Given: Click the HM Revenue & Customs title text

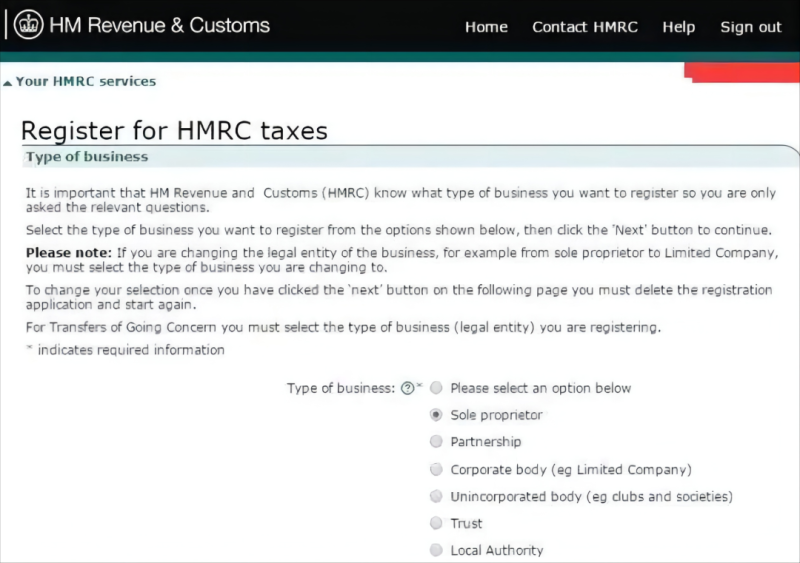Looking at the screenshot, I should pyautogui.click(x=159, y=26).
